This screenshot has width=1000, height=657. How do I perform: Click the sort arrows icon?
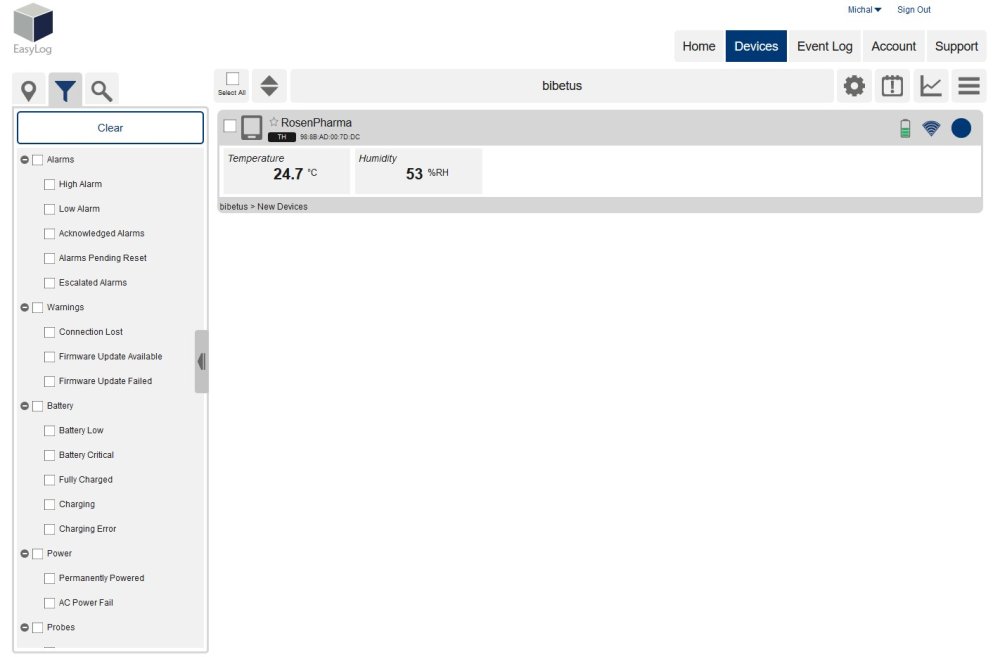pyautogui.click(x=269, y=86)
